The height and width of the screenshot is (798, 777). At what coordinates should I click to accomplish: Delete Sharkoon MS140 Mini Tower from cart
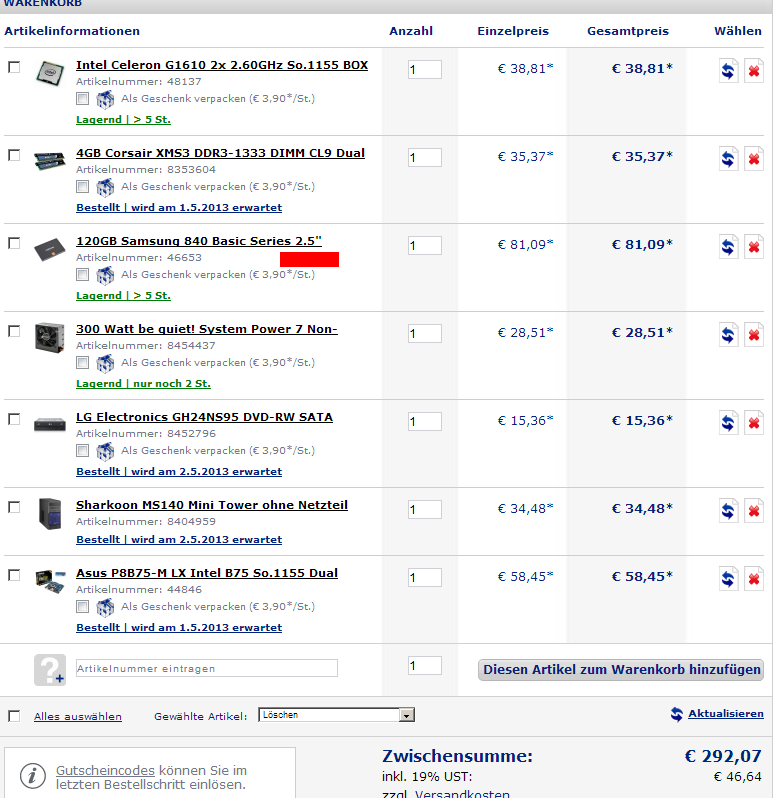(754, 510)
